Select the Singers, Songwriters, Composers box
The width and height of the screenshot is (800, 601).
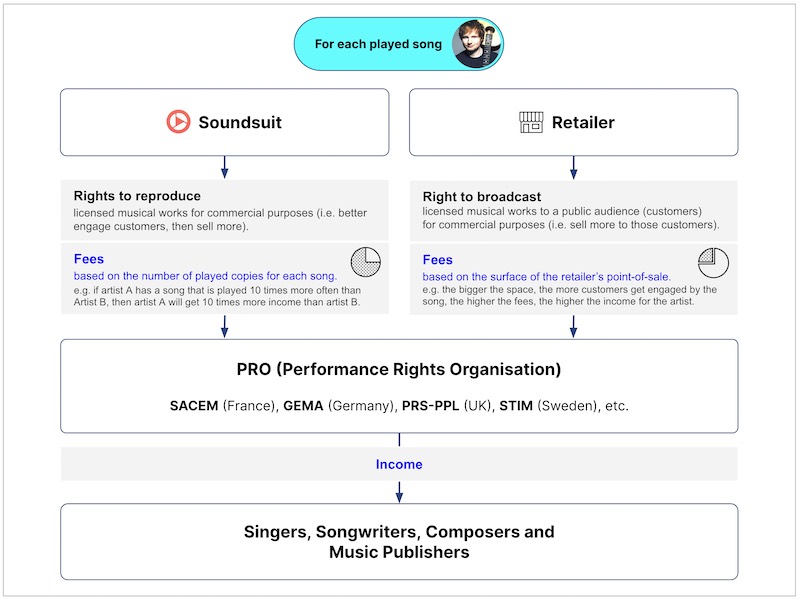click(399, 542)
